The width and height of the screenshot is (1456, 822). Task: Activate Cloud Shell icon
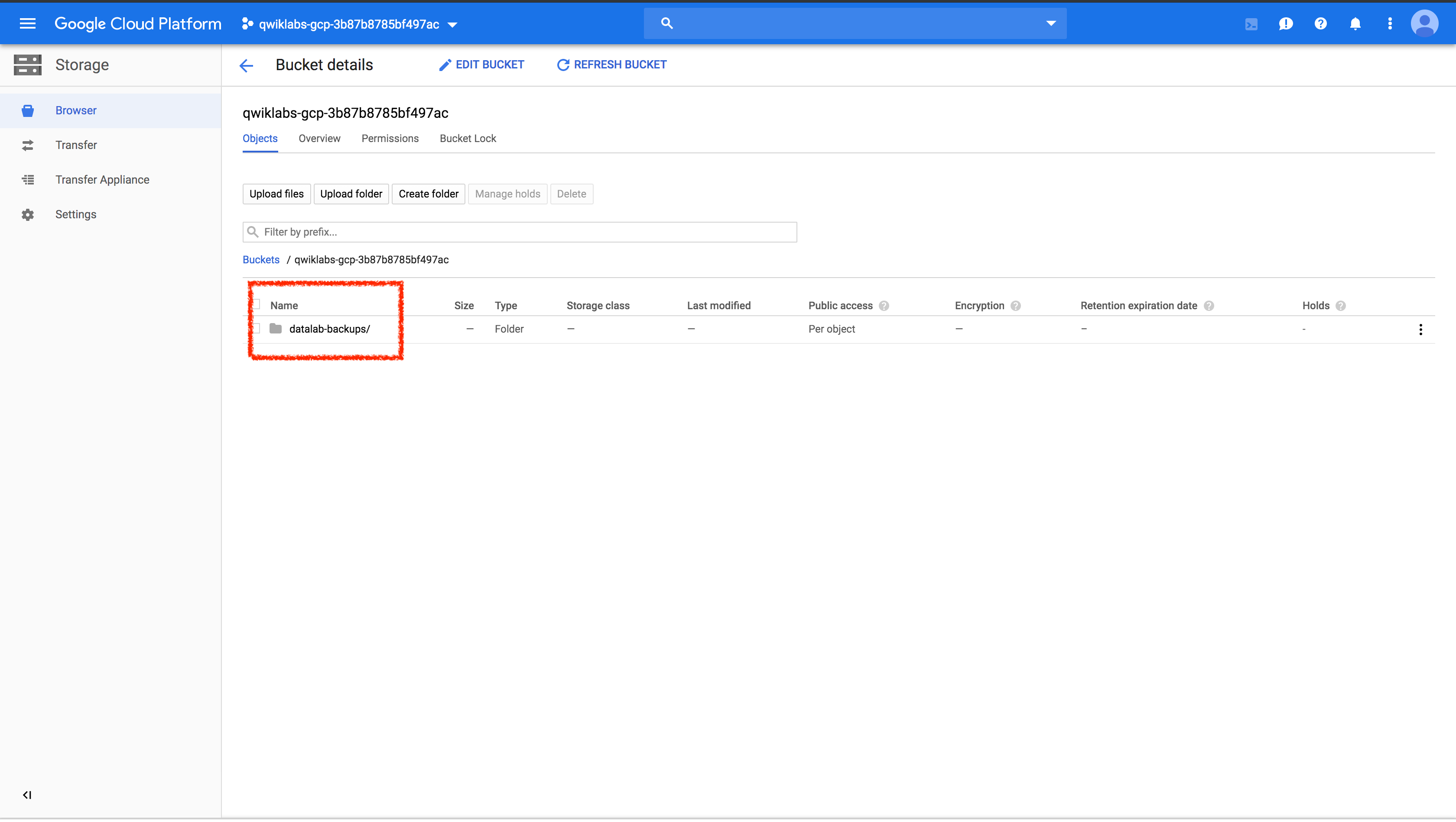click(1251, 24)
